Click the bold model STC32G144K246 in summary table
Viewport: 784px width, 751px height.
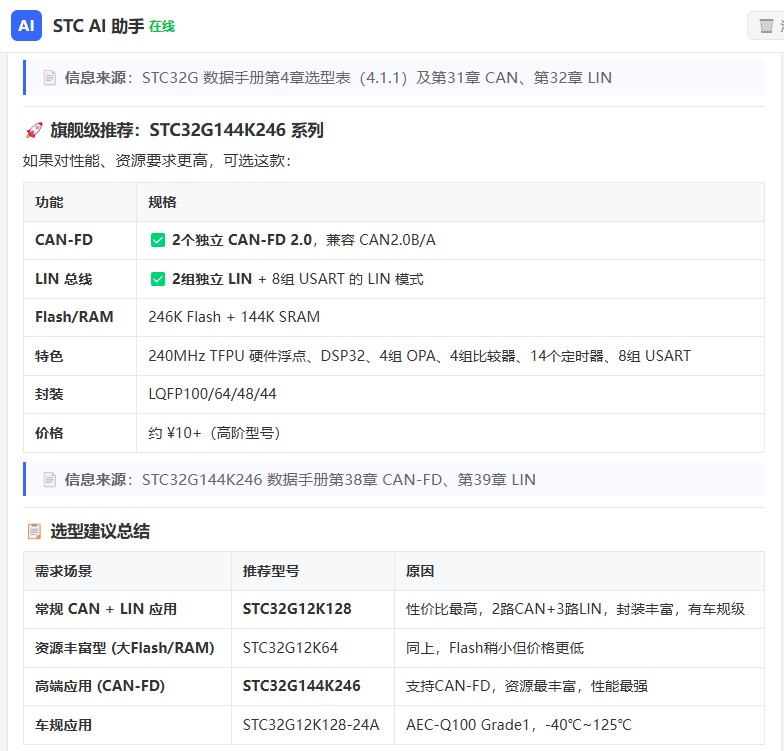click(302, 686)
